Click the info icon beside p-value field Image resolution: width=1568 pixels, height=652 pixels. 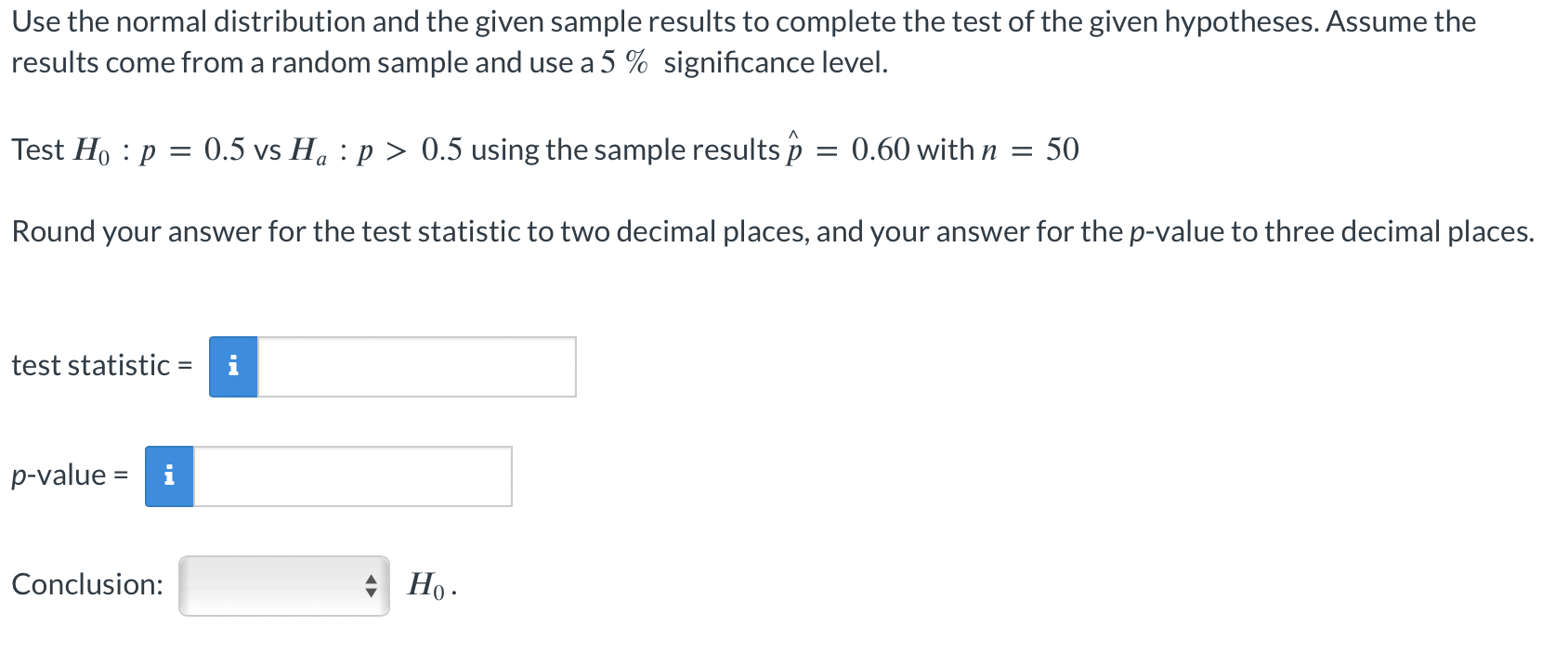click(168, 476)
